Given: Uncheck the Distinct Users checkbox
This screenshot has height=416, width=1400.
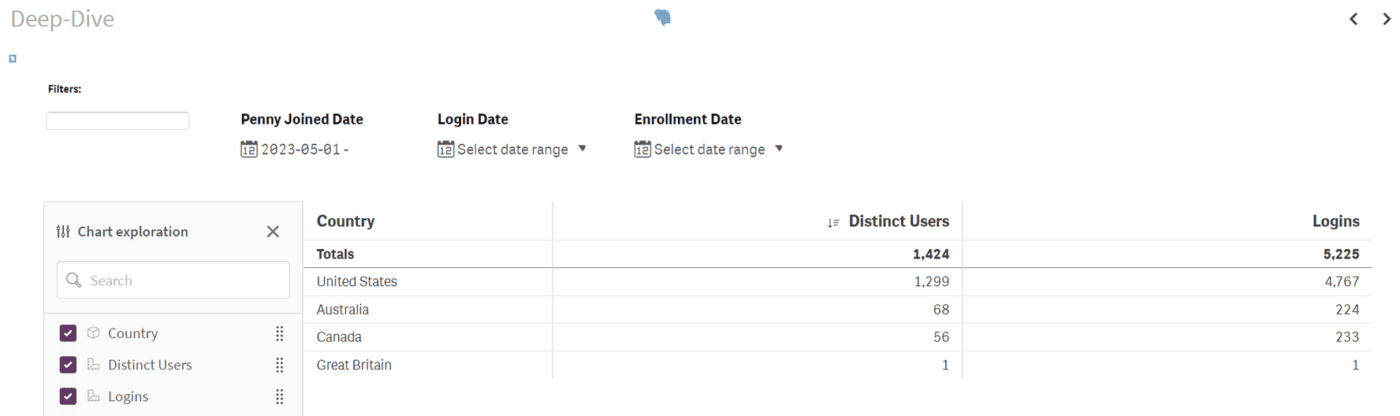Looking at the screenshot, I should pyautogui.click(x=68, y=365).
